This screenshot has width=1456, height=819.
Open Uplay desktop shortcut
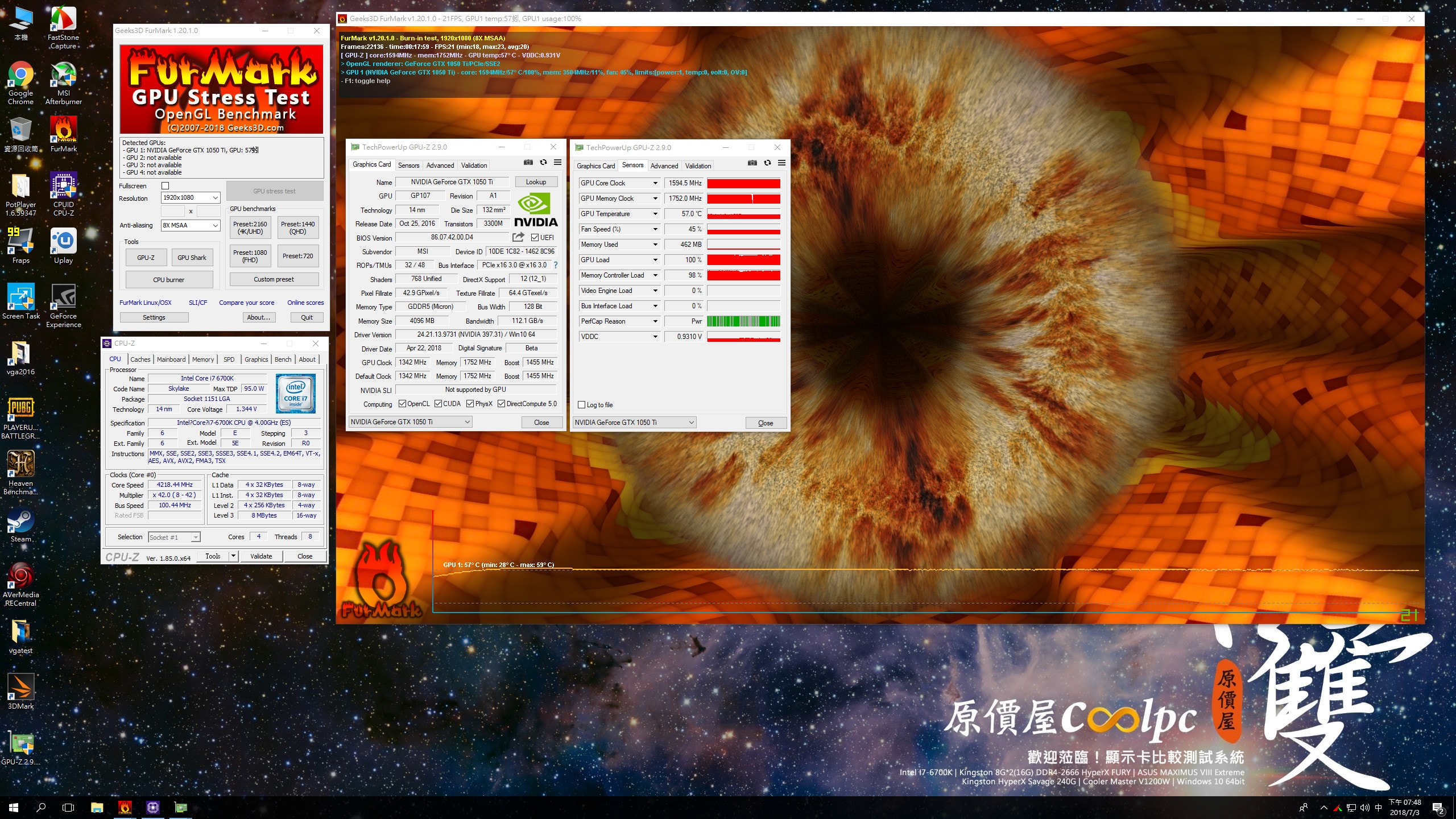pyautogui.click(x=63, y=246)
